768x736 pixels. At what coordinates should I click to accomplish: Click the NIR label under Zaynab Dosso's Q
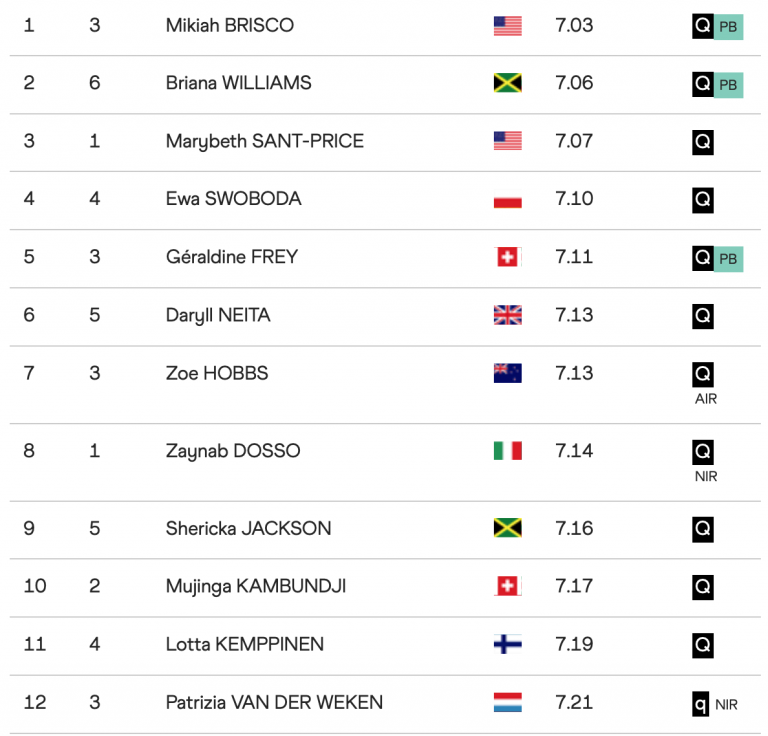click(705, 477)
